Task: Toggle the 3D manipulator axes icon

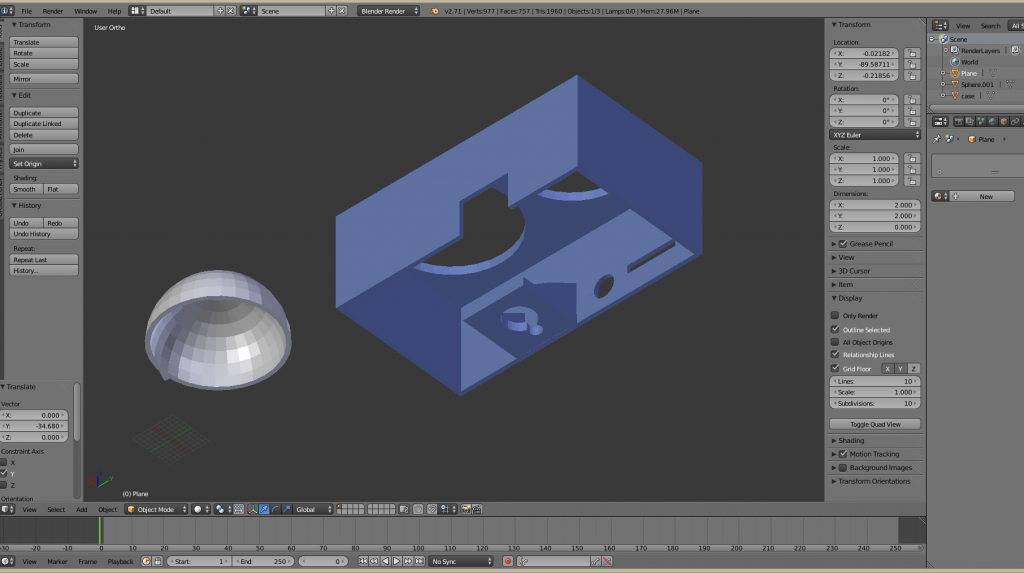Action: coord(253,509)
